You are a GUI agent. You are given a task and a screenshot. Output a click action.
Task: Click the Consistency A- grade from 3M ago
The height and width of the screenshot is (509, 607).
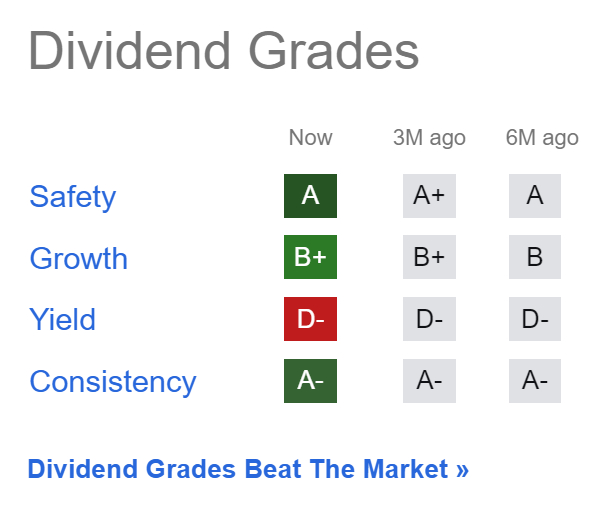tap(429, 381)
